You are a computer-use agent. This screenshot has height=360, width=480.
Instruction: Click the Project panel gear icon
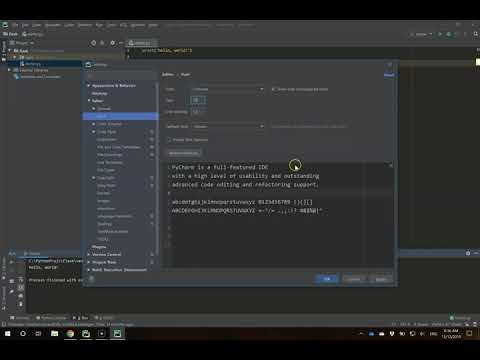point(113,43)
